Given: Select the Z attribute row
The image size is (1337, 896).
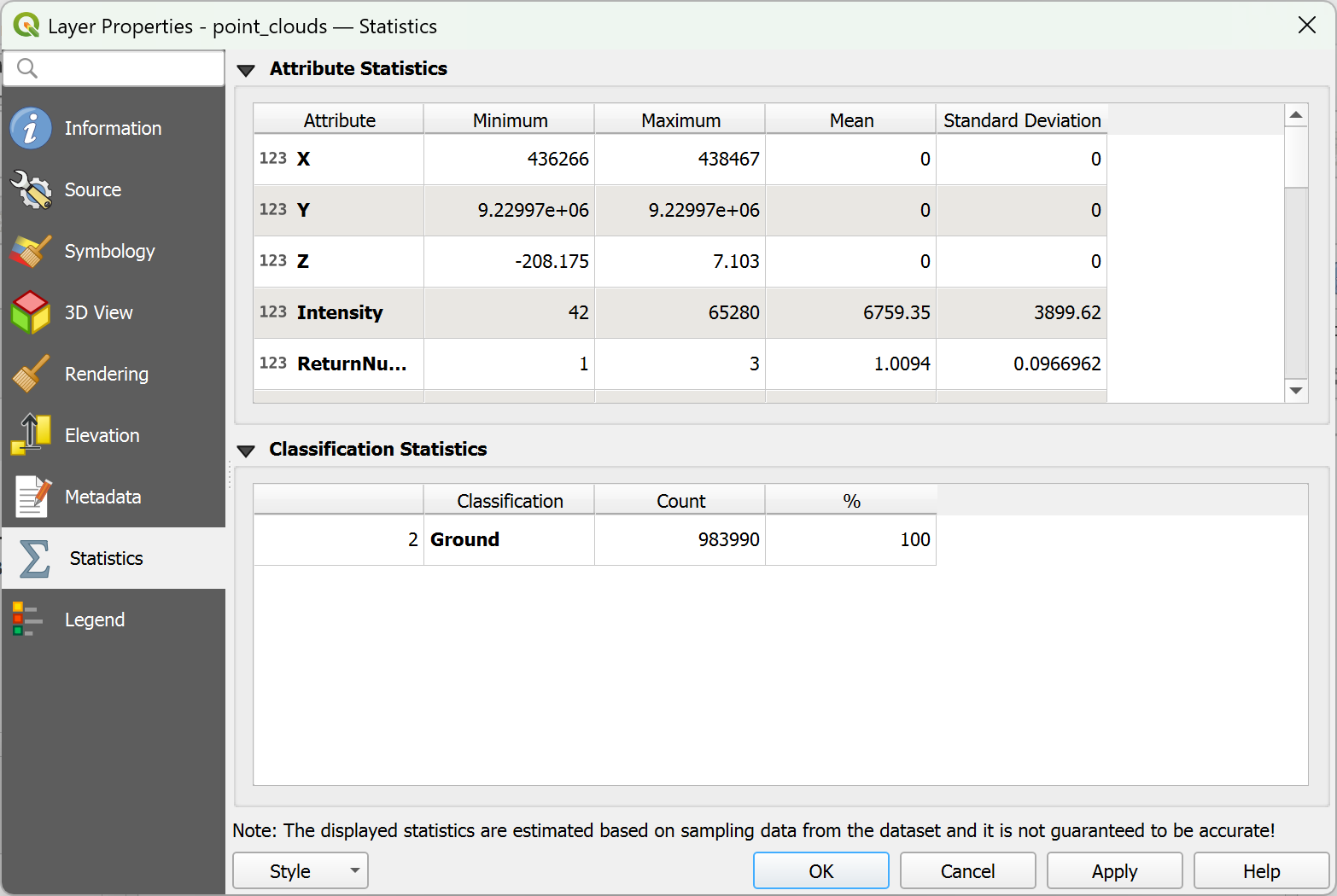Looking at the screenshot, I should 680,261.
